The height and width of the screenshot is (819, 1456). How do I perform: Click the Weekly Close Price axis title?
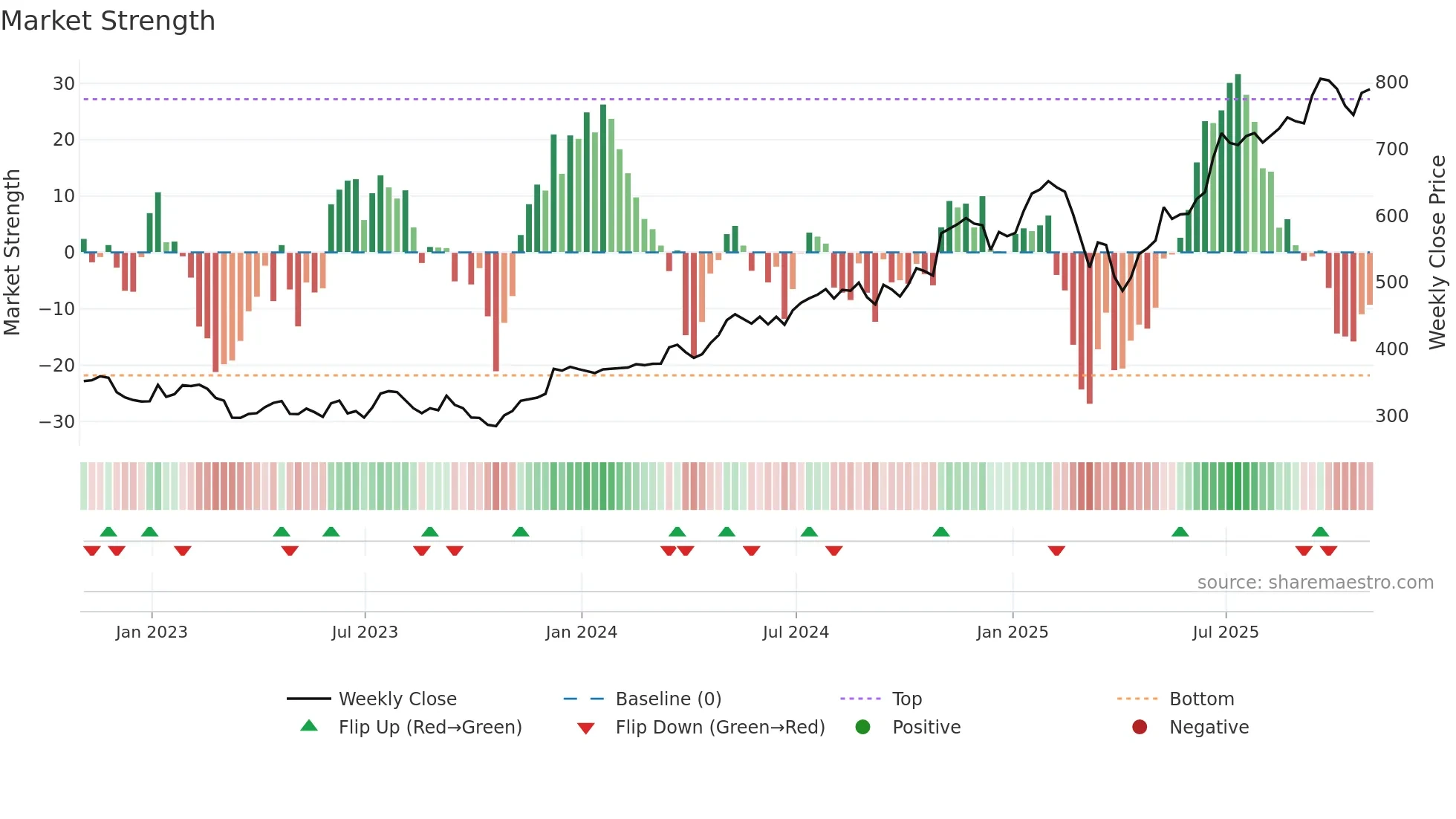click(x=1438, y=252)
